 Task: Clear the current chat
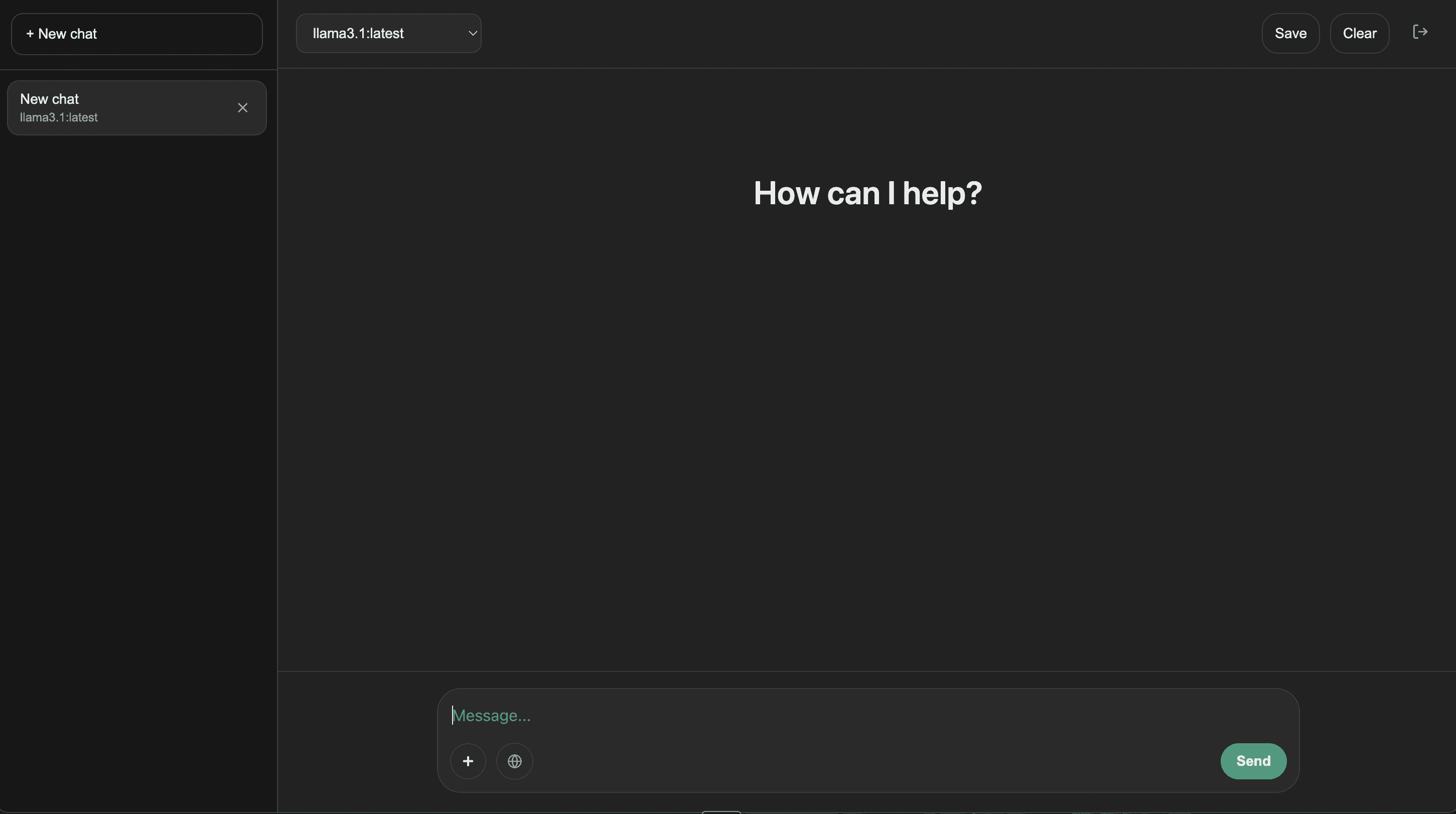pyautogui.click(x=1359, y=33)
